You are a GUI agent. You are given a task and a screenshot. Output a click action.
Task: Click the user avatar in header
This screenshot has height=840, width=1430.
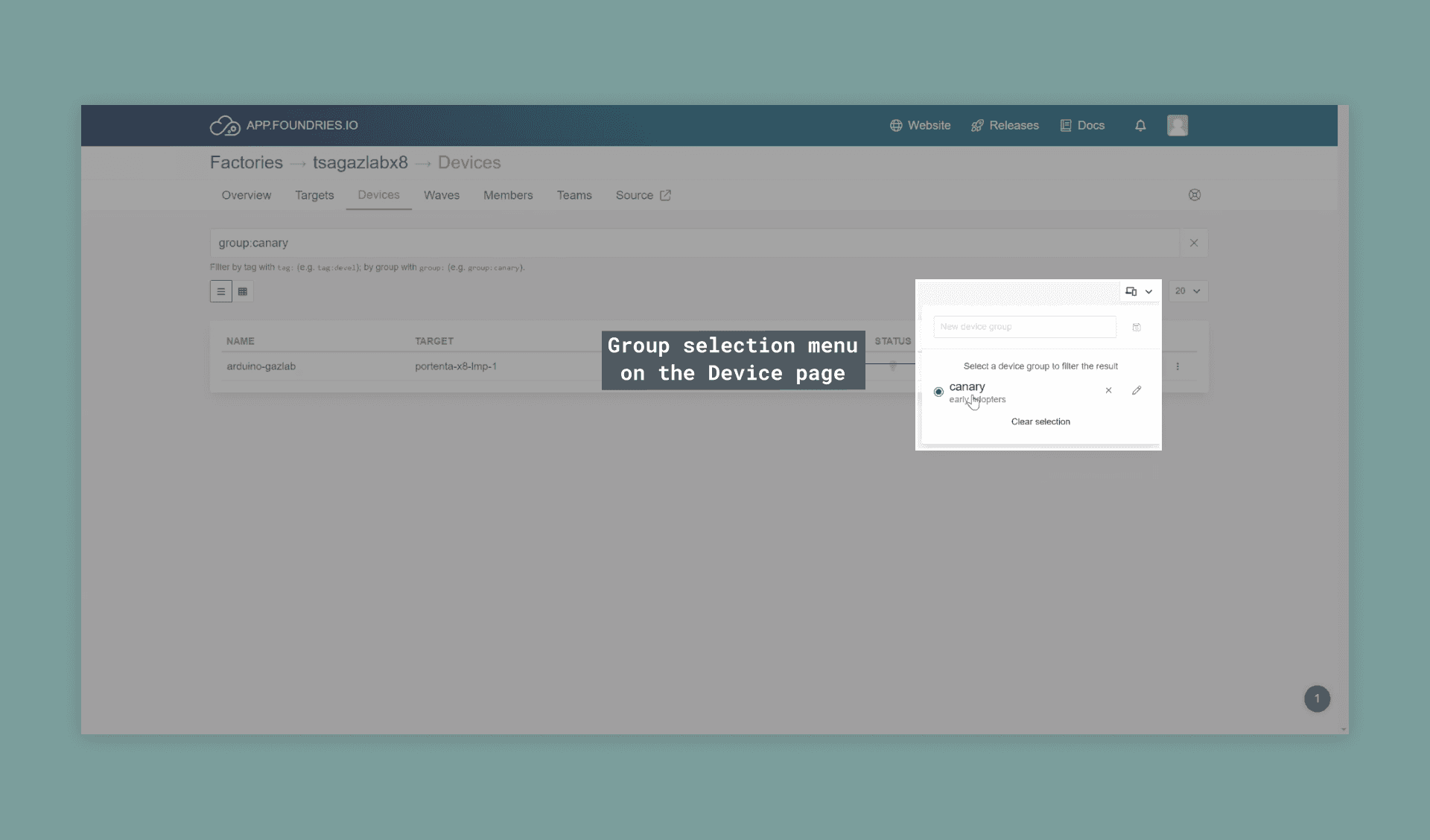pyautogui.click(x=1177, y=125)
